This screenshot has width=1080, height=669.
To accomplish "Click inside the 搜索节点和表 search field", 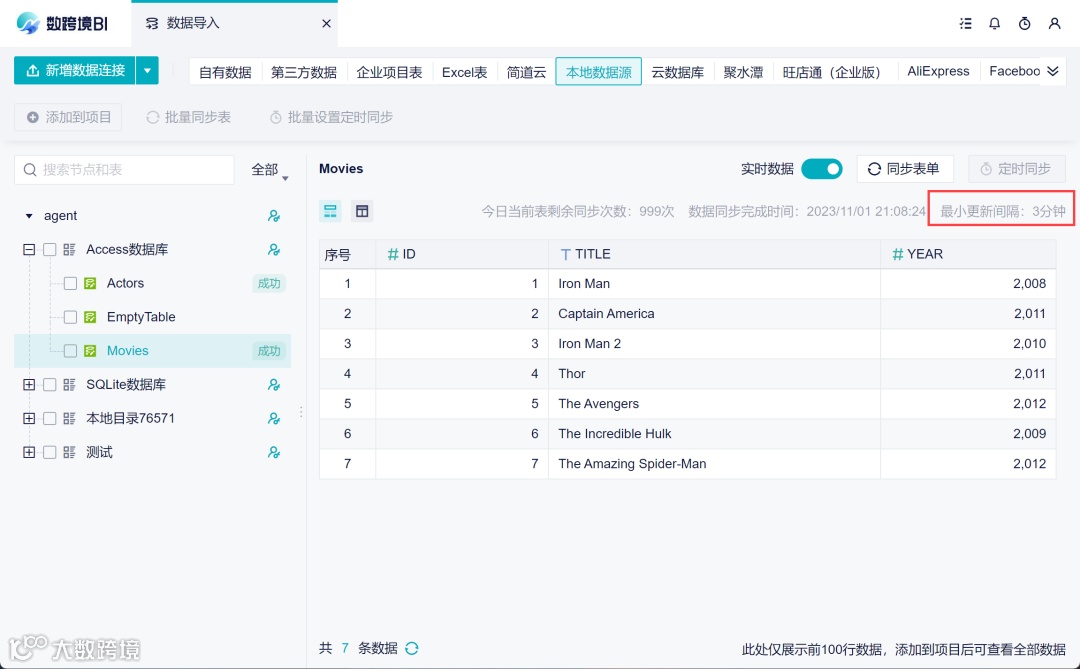I will click(124, 170).
